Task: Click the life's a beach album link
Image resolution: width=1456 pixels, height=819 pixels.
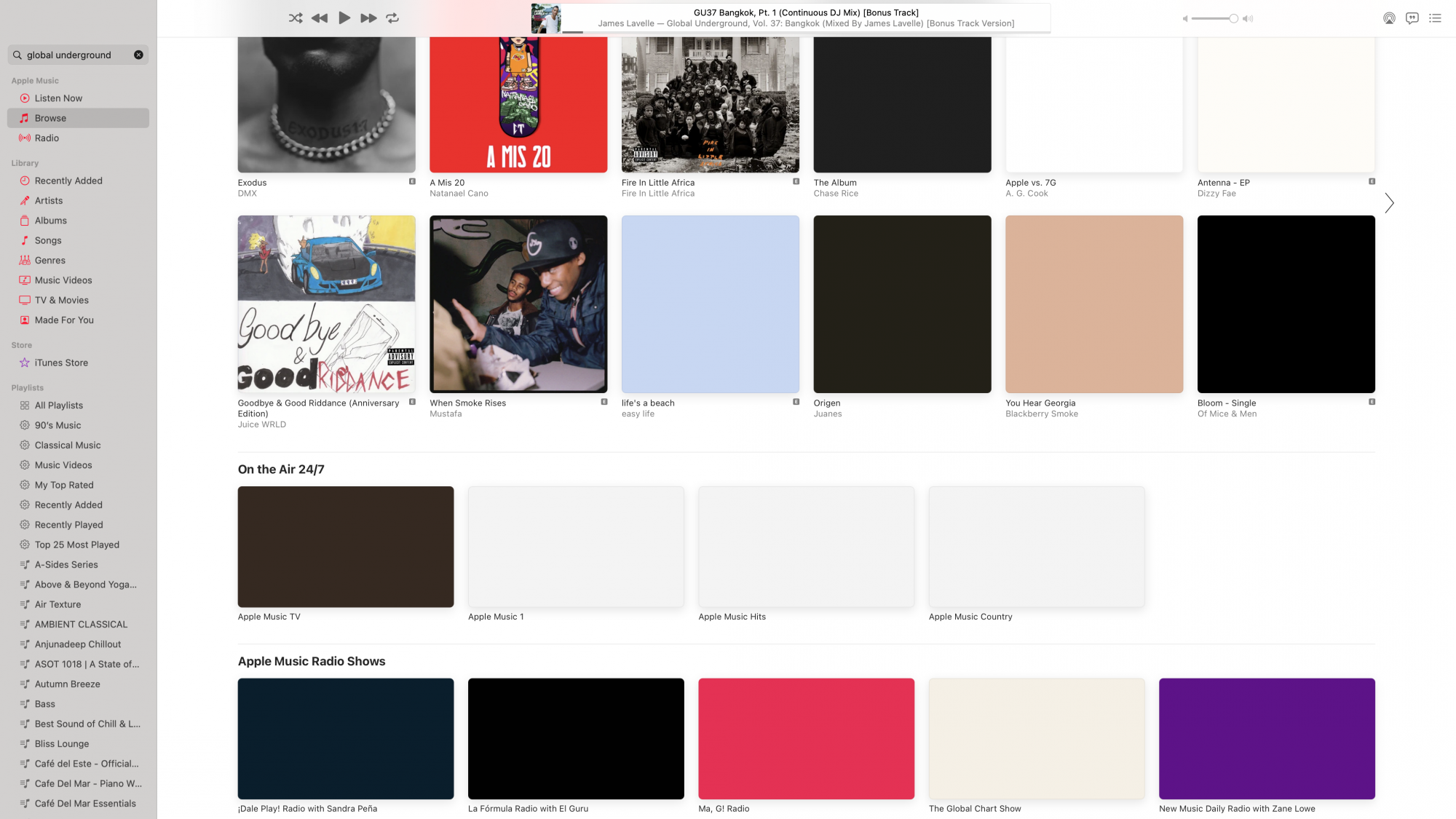Action: coord(648,403)
